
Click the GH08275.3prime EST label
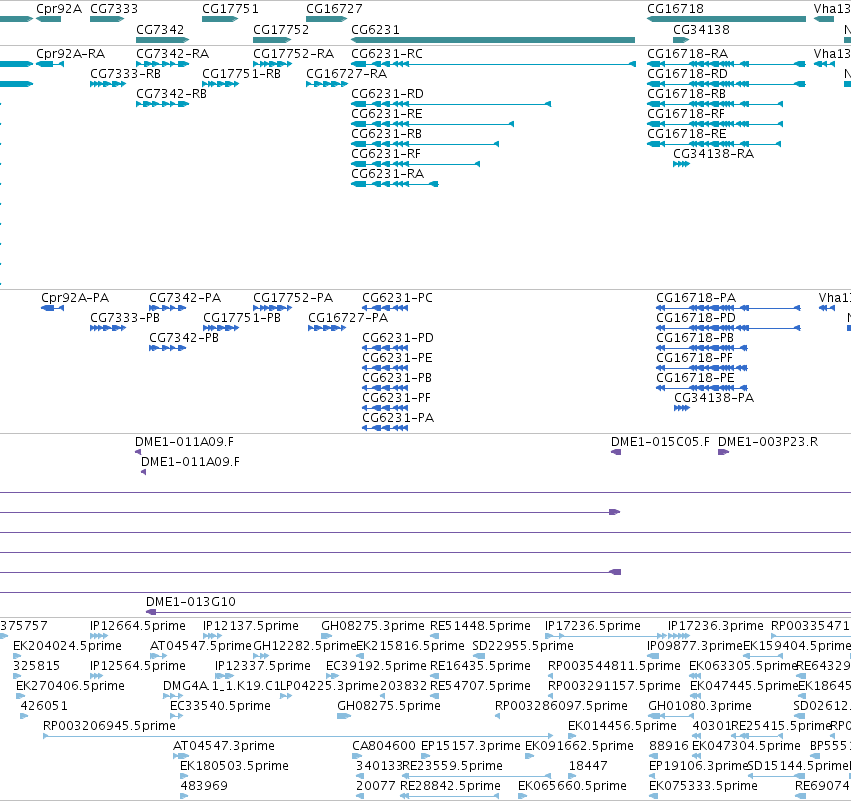pyautogui.click(x=373, y=626)
